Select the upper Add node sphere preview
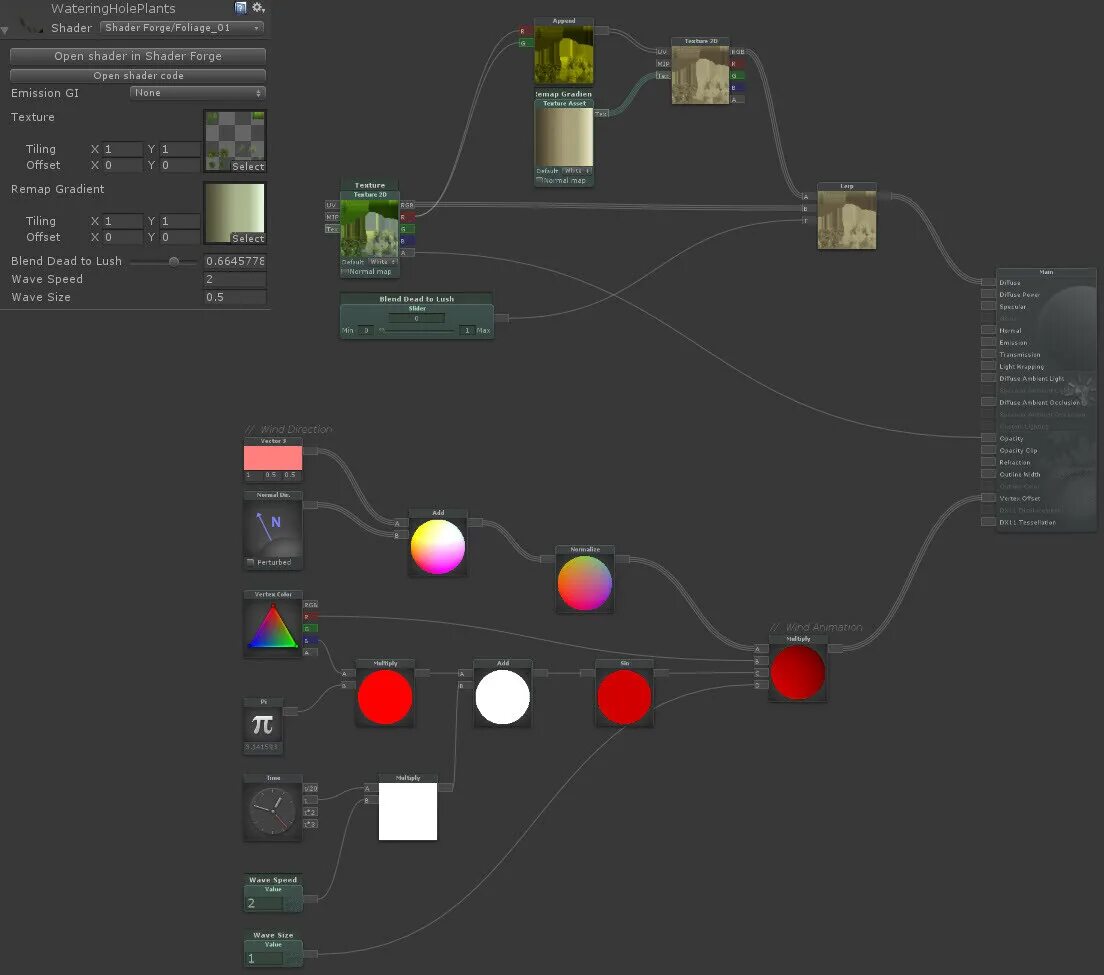 pyautogui.click(x=437, y=547)
